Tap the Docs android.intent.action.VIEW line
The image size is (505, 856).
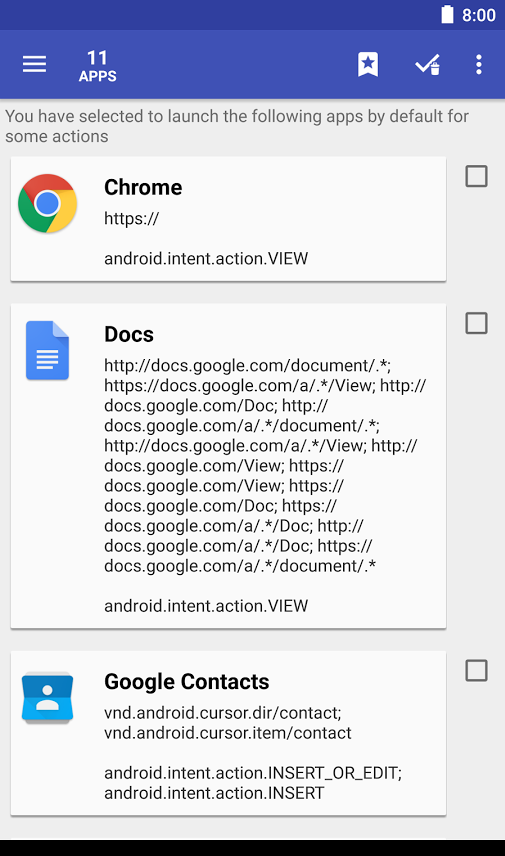(x=206, y=606)
